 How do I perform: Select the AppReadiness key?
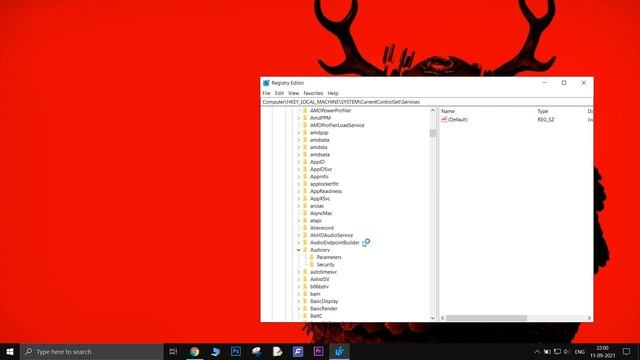pyautogui.click(x=326, y=191)
